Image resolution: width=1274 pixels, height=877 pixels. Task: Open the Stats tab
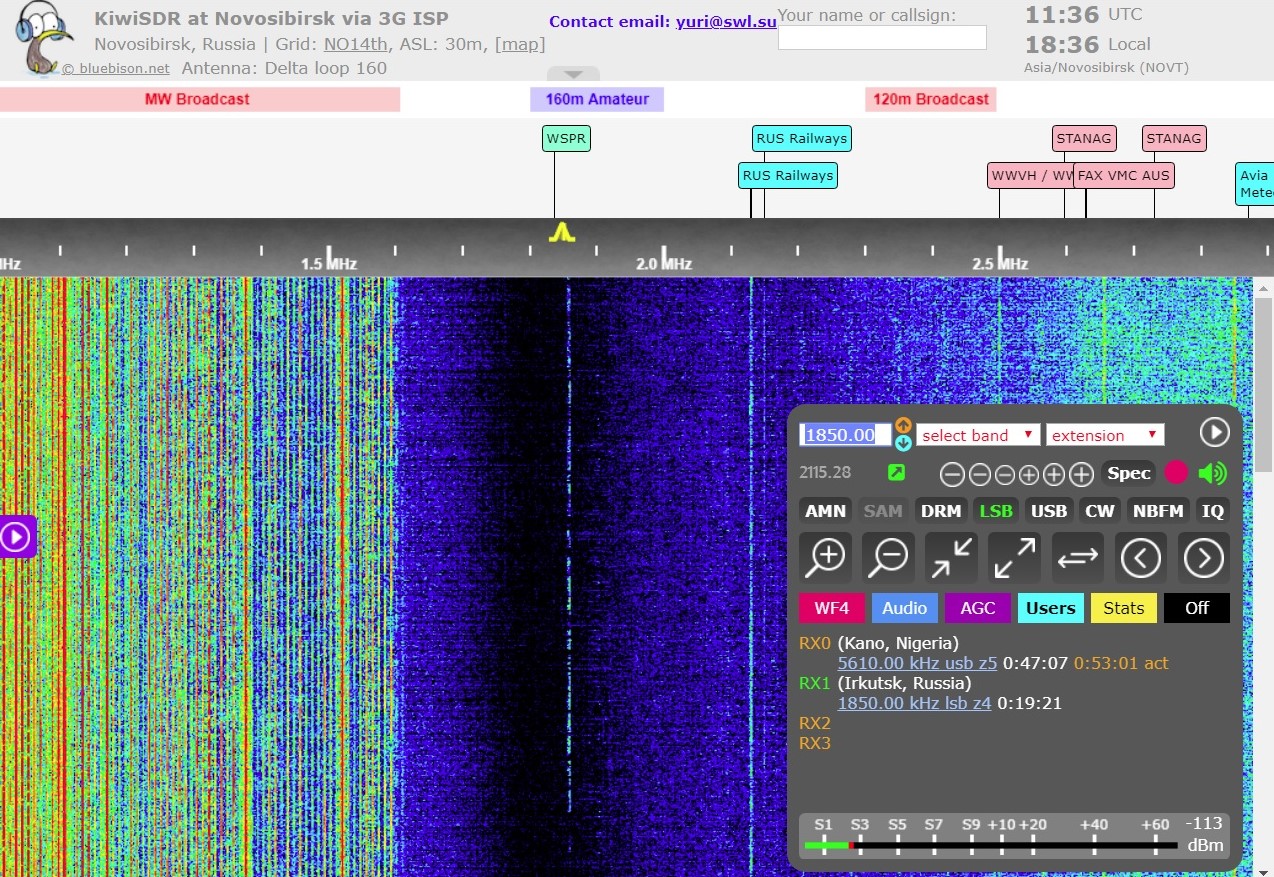coord(1123,608)
